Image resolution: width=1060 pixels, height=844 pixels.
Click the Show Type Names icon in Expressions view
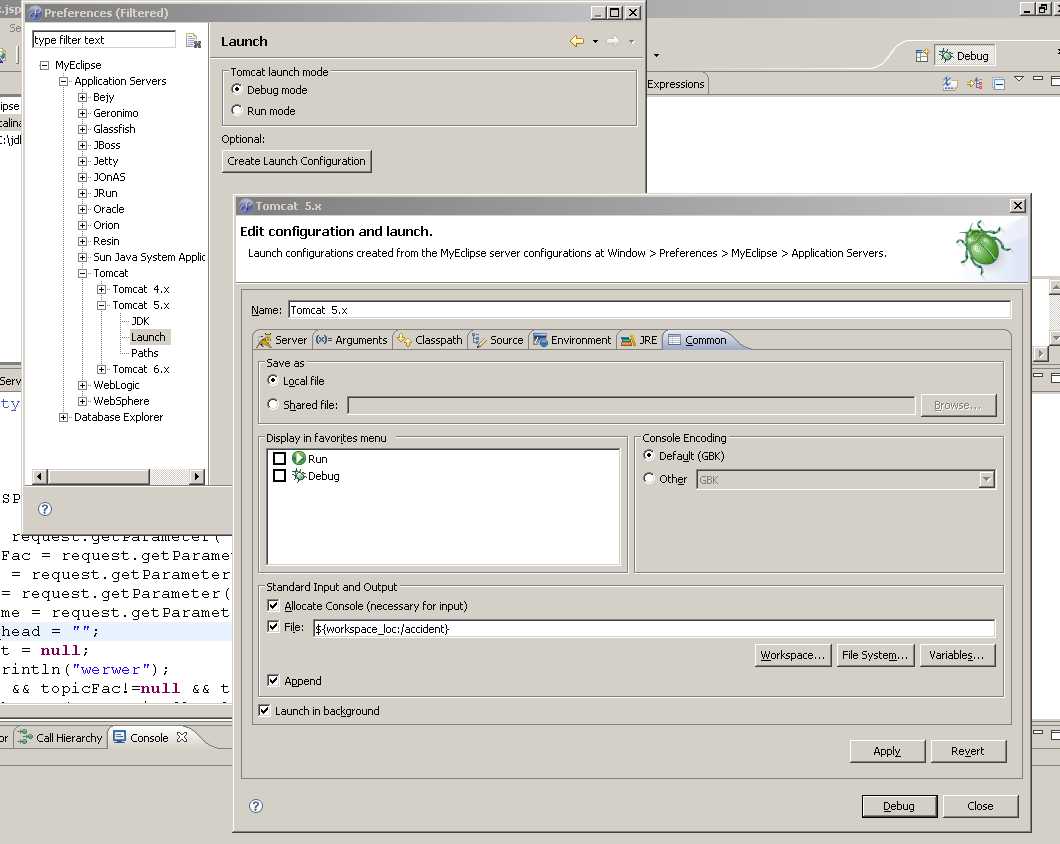[x=950, y=84]
